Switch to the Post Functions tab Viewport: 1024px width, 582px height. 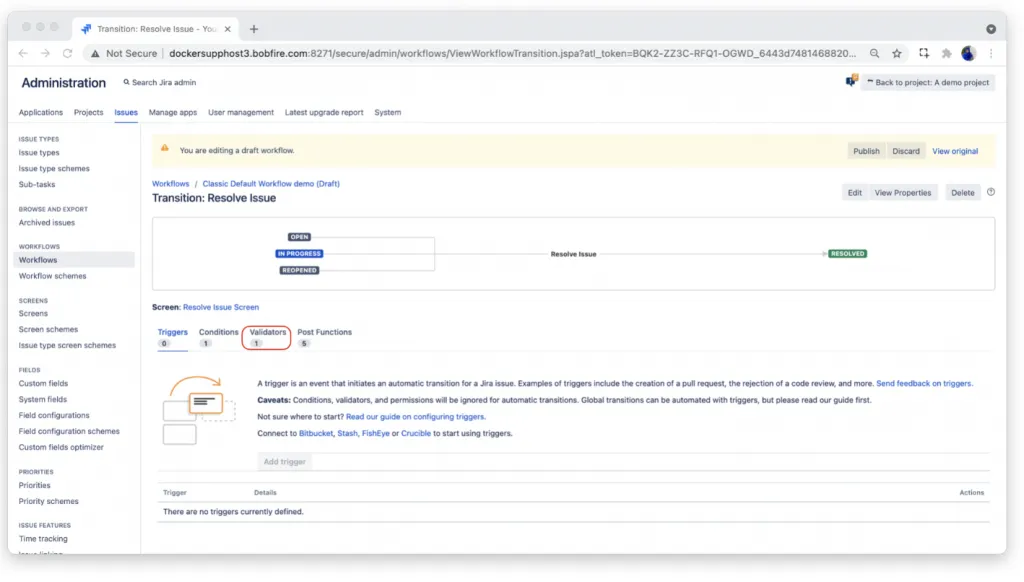click(x=325, y=337)
